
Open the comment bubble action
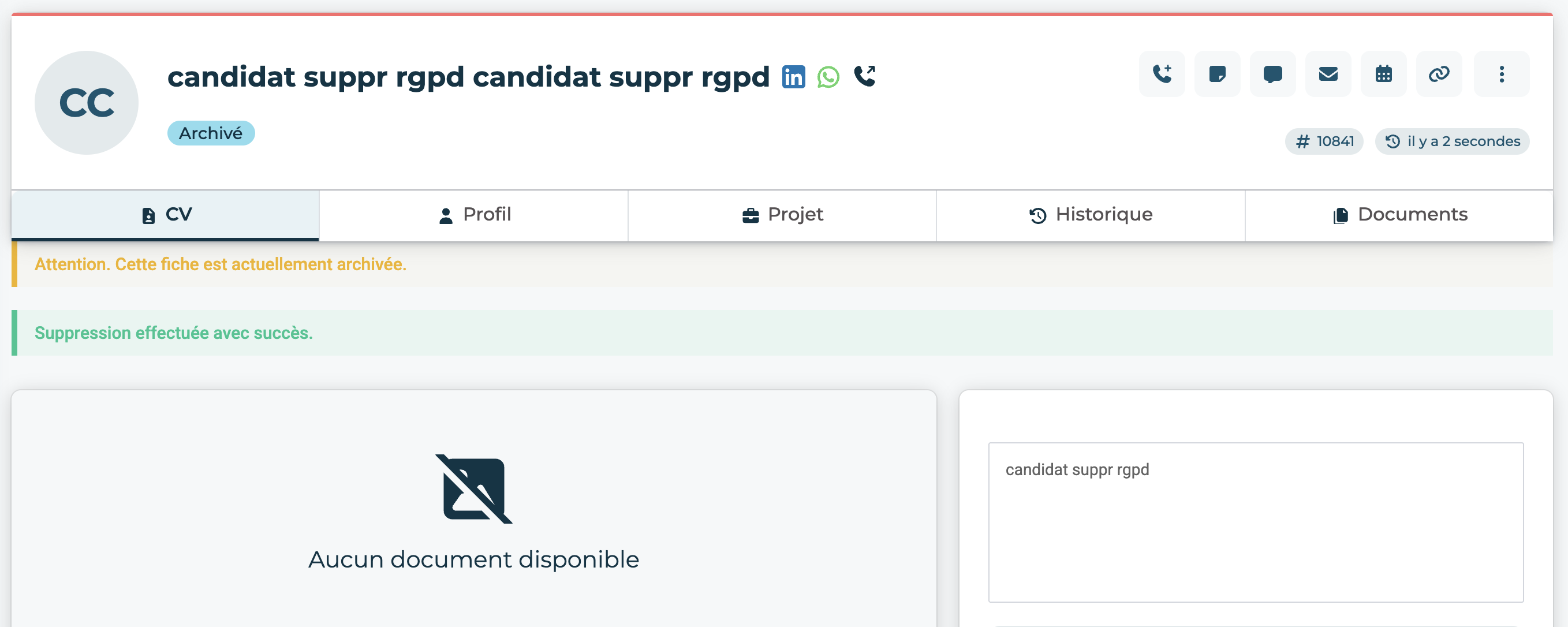pos(1272,74)
